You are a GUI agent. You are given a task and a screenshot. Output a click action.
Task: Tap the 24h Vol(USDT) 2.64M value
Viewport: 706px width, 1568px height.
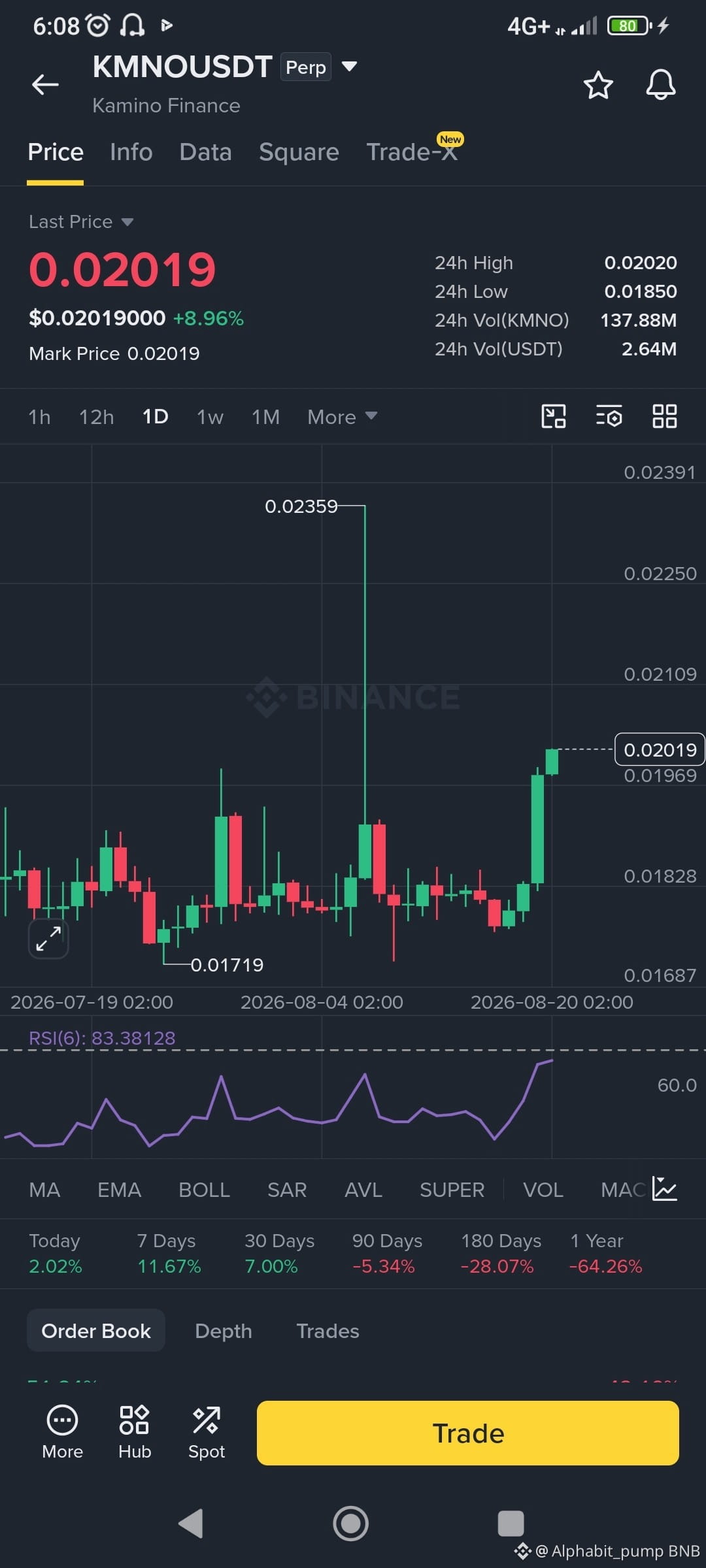tap(649, 349)
